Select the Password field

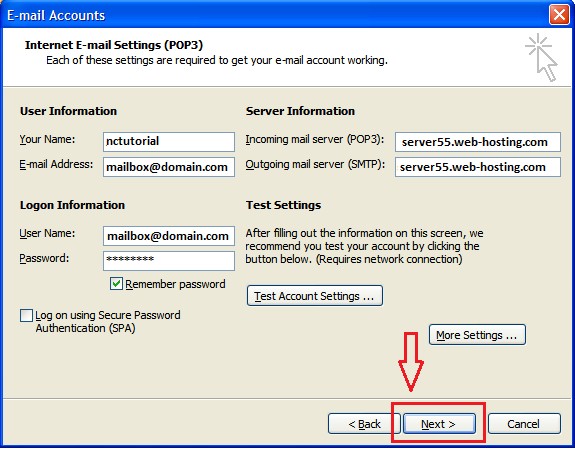[169, 260]
